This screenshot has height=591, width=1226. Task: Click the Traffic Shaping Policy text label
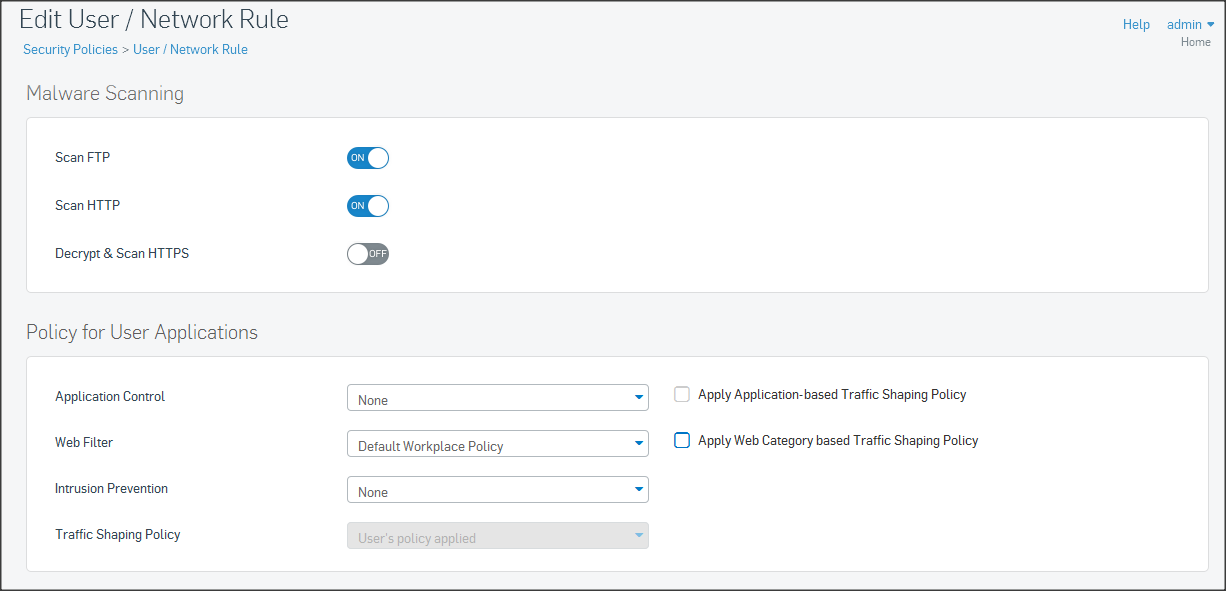point(118,535)
